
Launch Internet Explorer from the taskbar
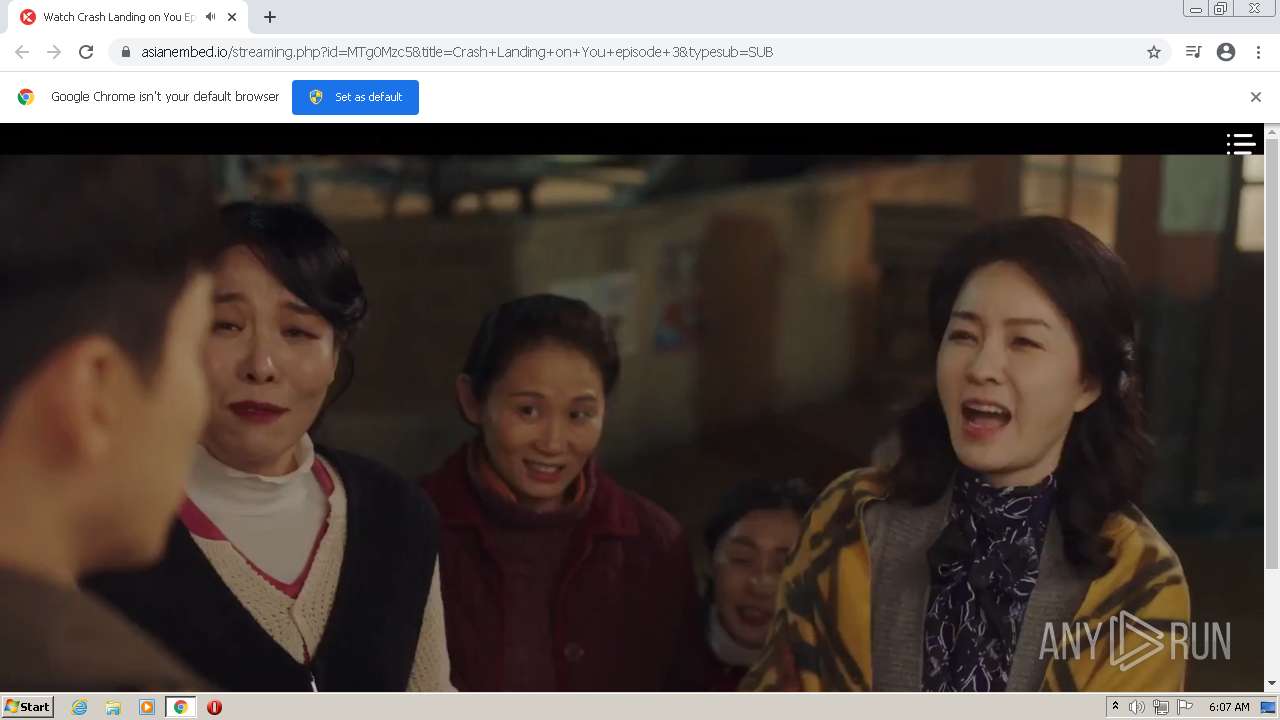point(80,707)
